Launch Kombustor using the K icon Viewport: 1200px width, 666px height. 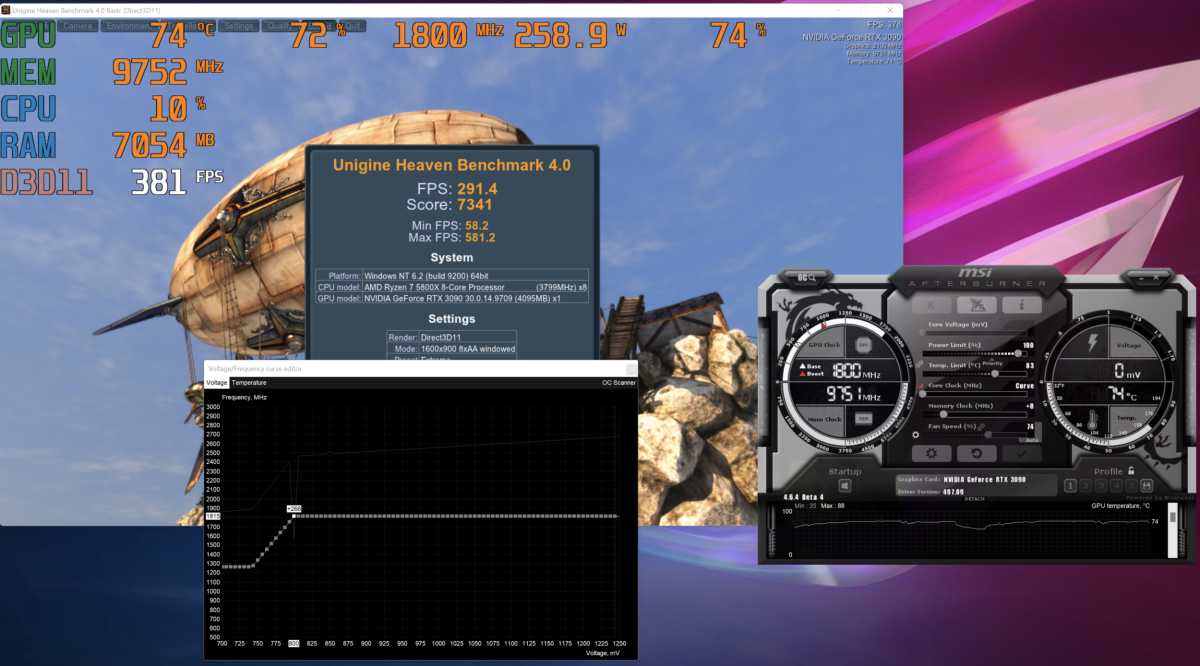[x=933, y=304]
